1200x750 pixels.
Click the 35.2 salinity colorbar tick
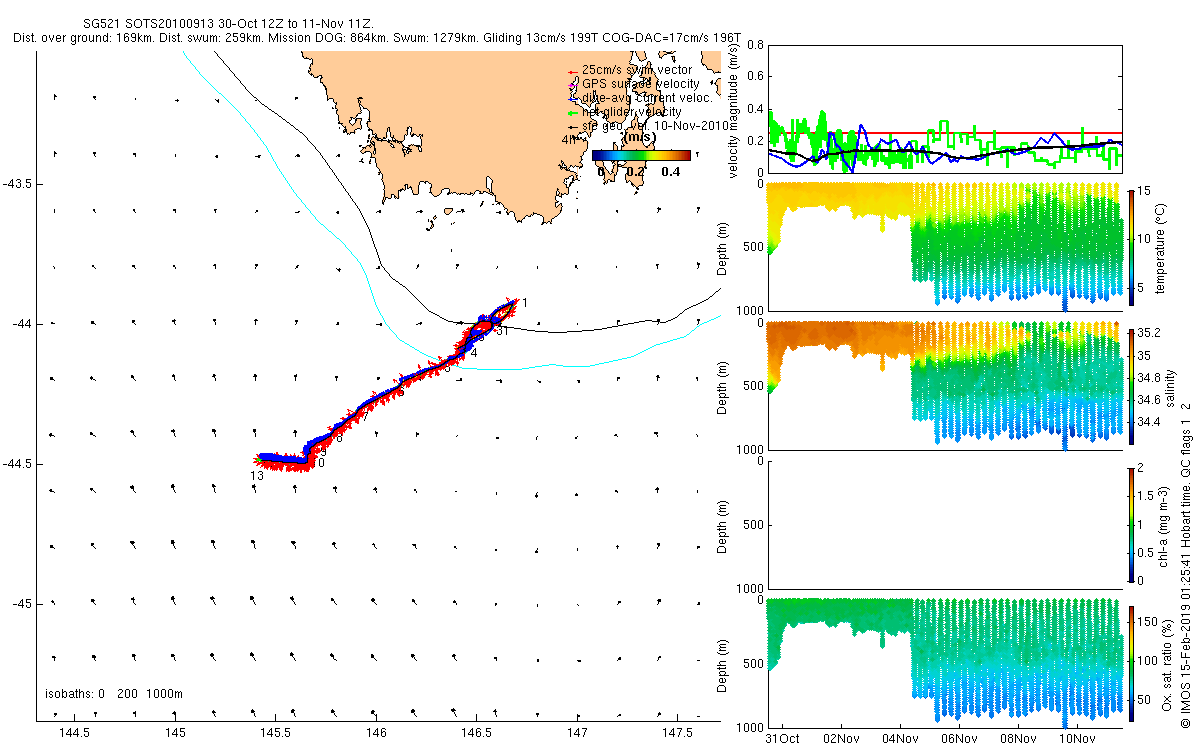[x=1149, y=333]
